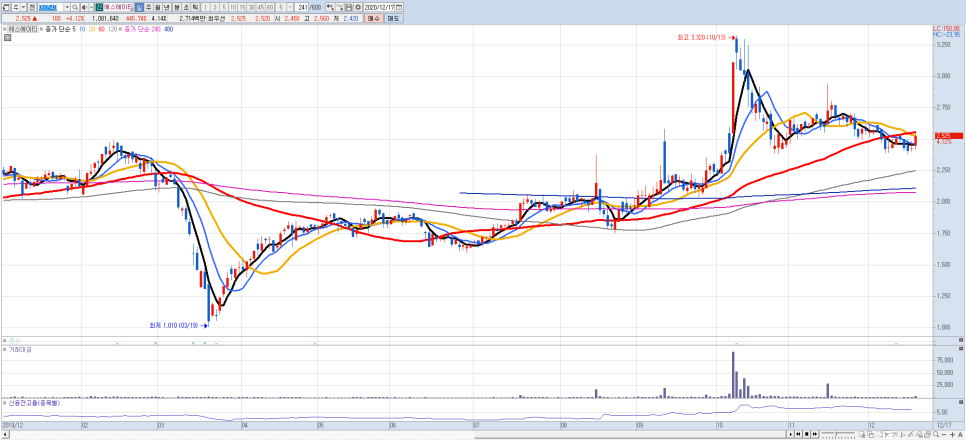
Task: Click the 240 moving average legend label
Action: coord(155,29)
